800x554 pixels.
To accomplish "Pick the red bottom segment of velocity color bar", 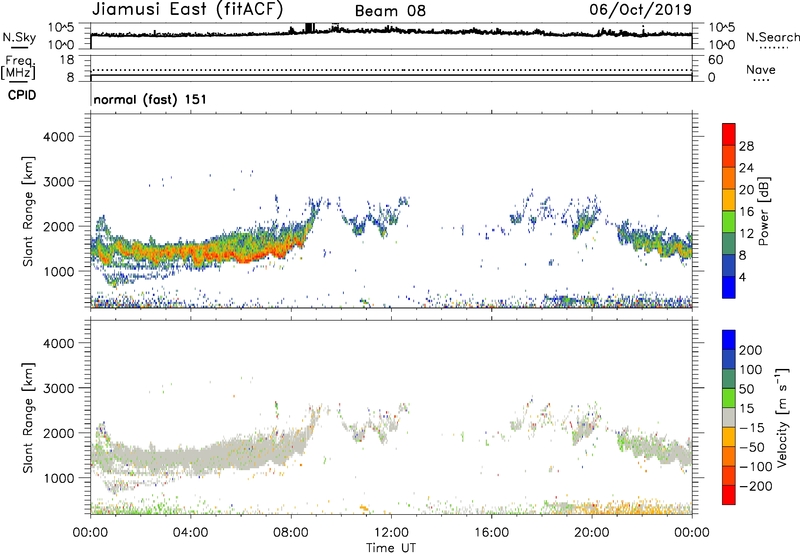I will [729, 495].
